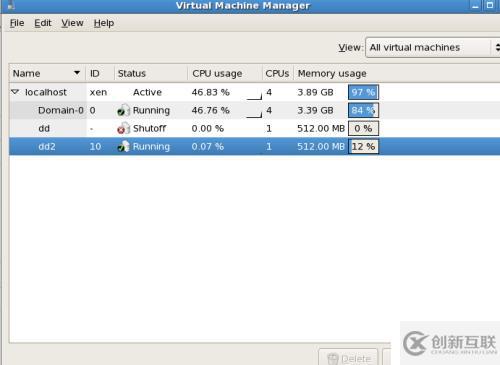This screenshot has height=365, width=500.
Task: Click the Shutoff status text
Action: 149,128
